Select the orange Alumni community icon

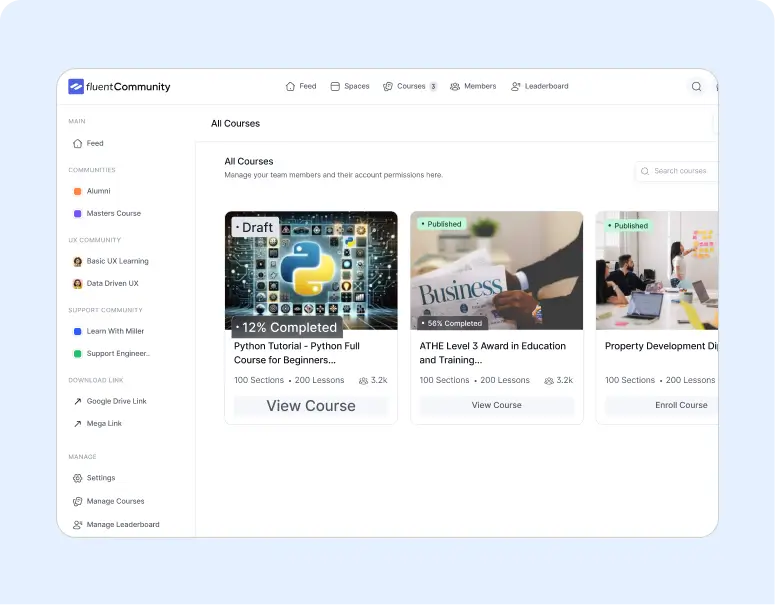(x=78, y=191)
